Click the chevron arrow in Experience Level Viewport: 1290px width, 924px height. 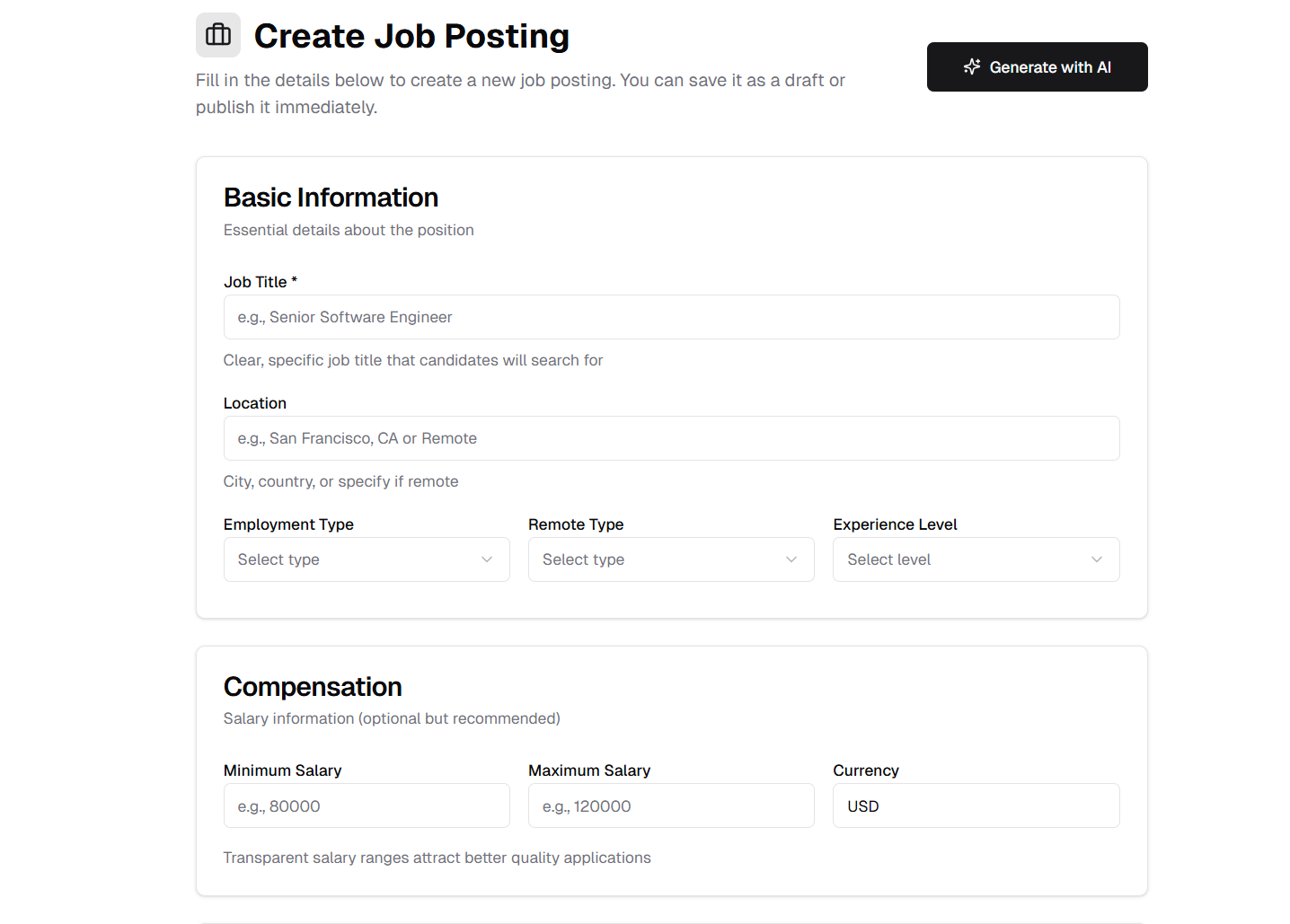click(x=1096, y=559)
